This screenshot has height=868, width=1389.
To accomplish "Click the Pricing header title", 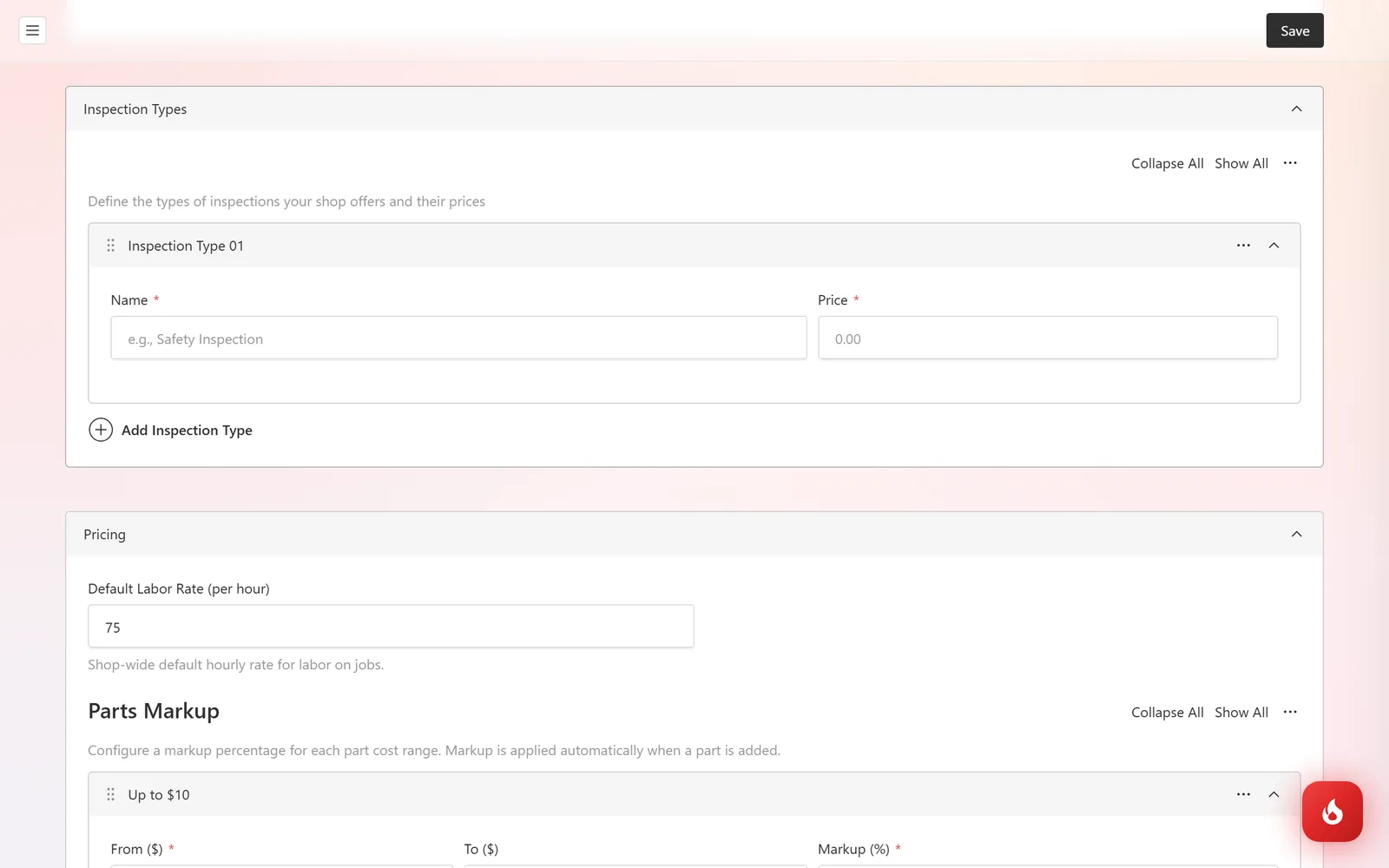I will pyautogui.click(x=104, y=535).
